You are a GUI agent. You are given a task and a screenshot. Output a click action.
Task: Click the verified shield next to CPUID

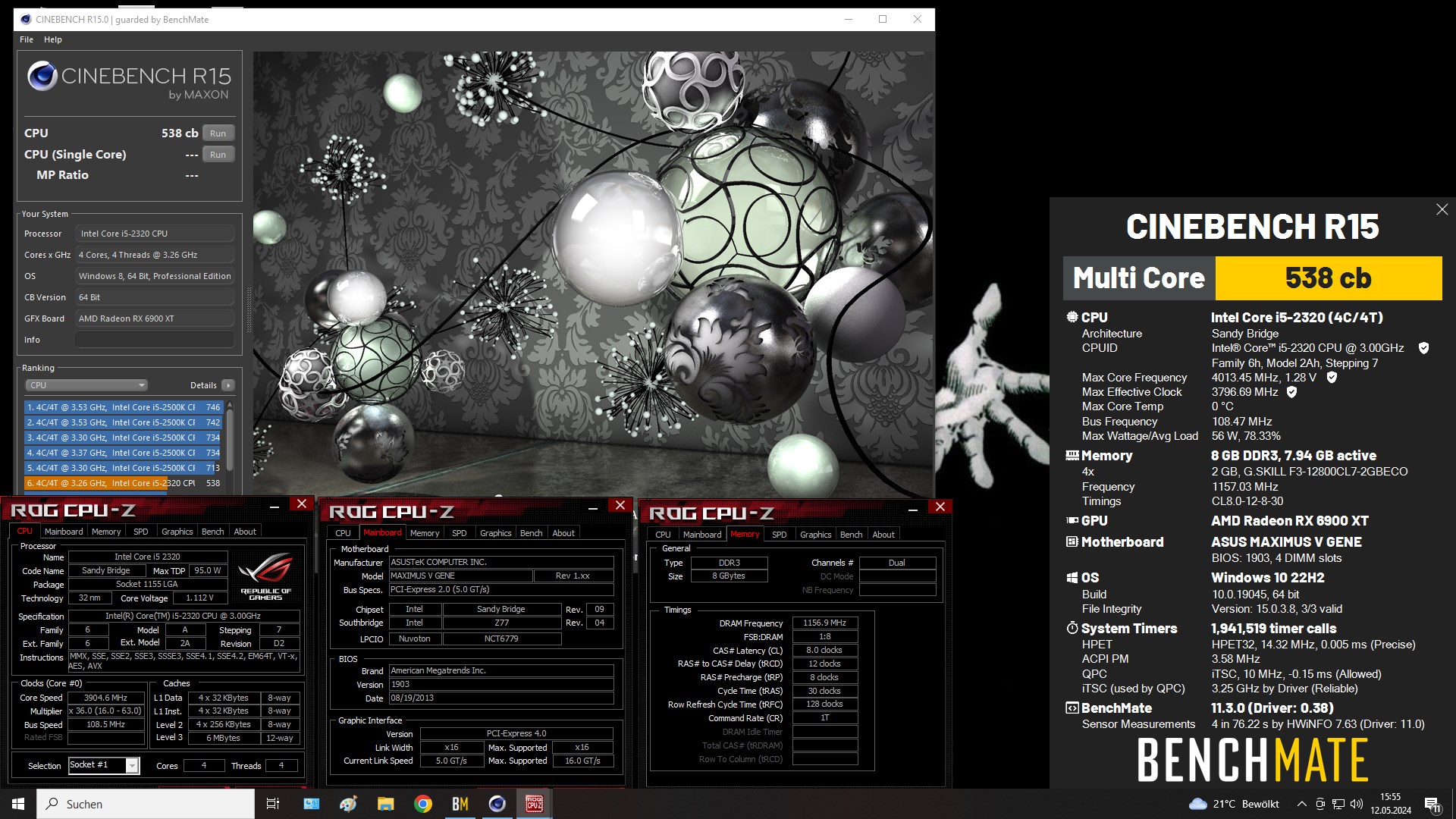pyautogui.click(x=1423, y=348)
